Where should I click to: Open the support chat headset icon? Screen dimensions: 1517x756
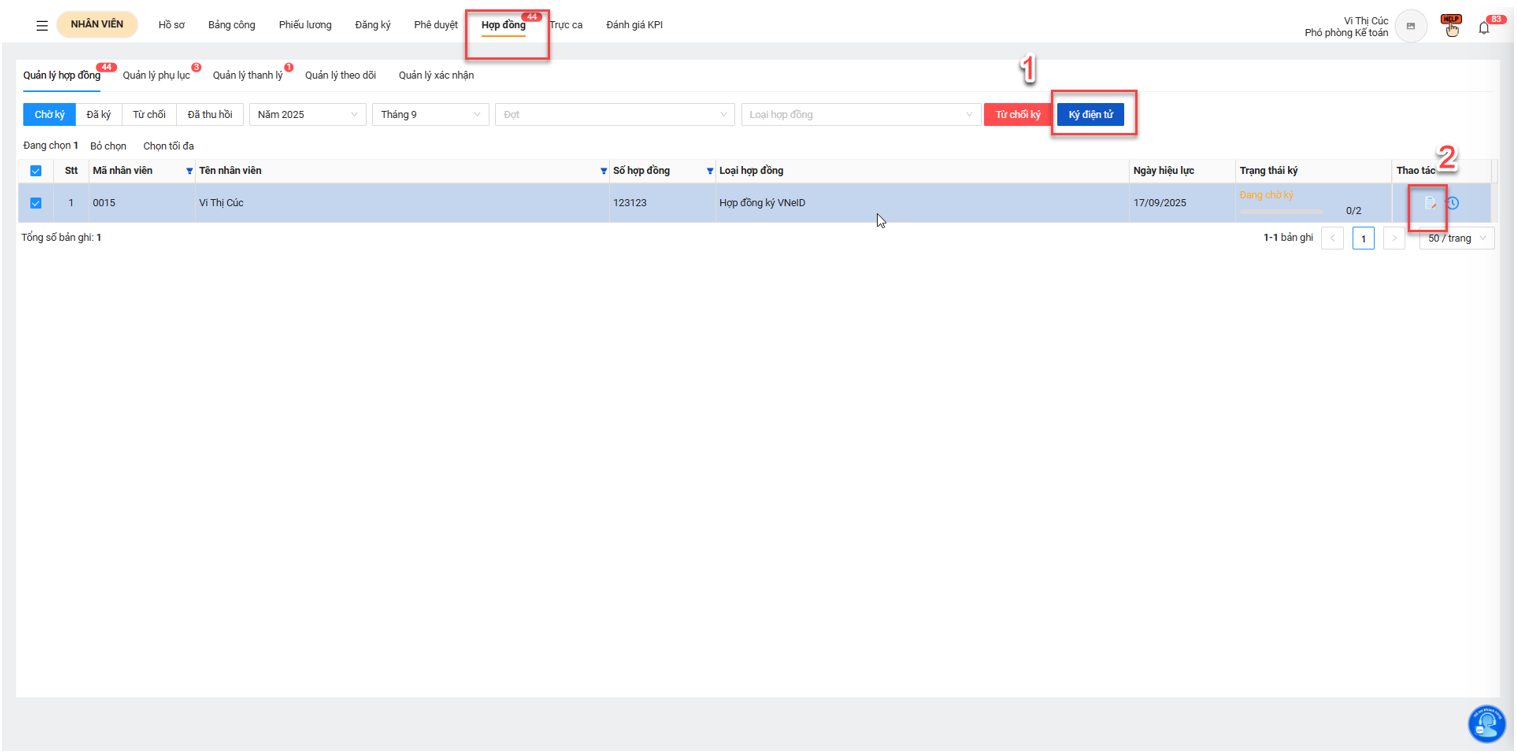1487,724
